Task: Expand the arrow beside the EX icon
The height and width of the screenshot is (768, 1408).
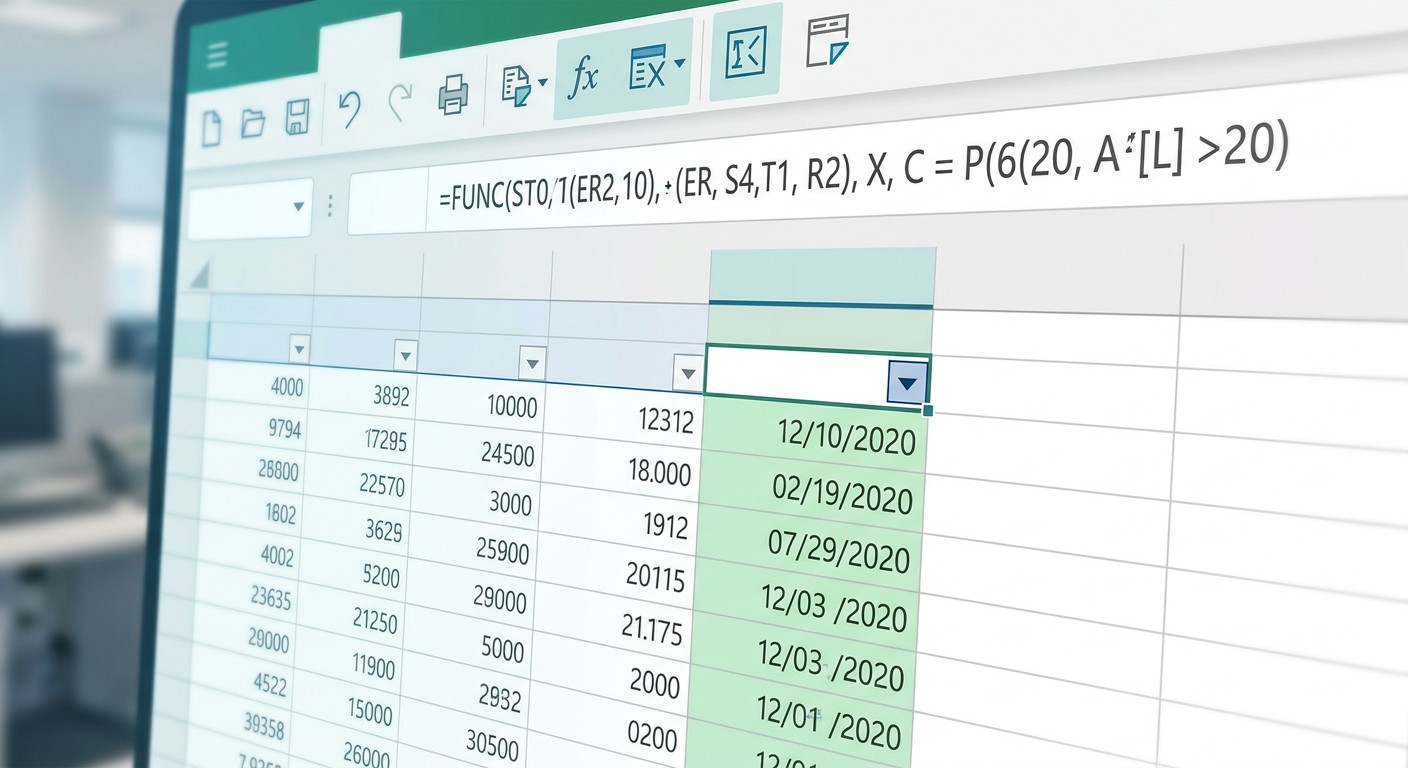Action: (680, 64)
